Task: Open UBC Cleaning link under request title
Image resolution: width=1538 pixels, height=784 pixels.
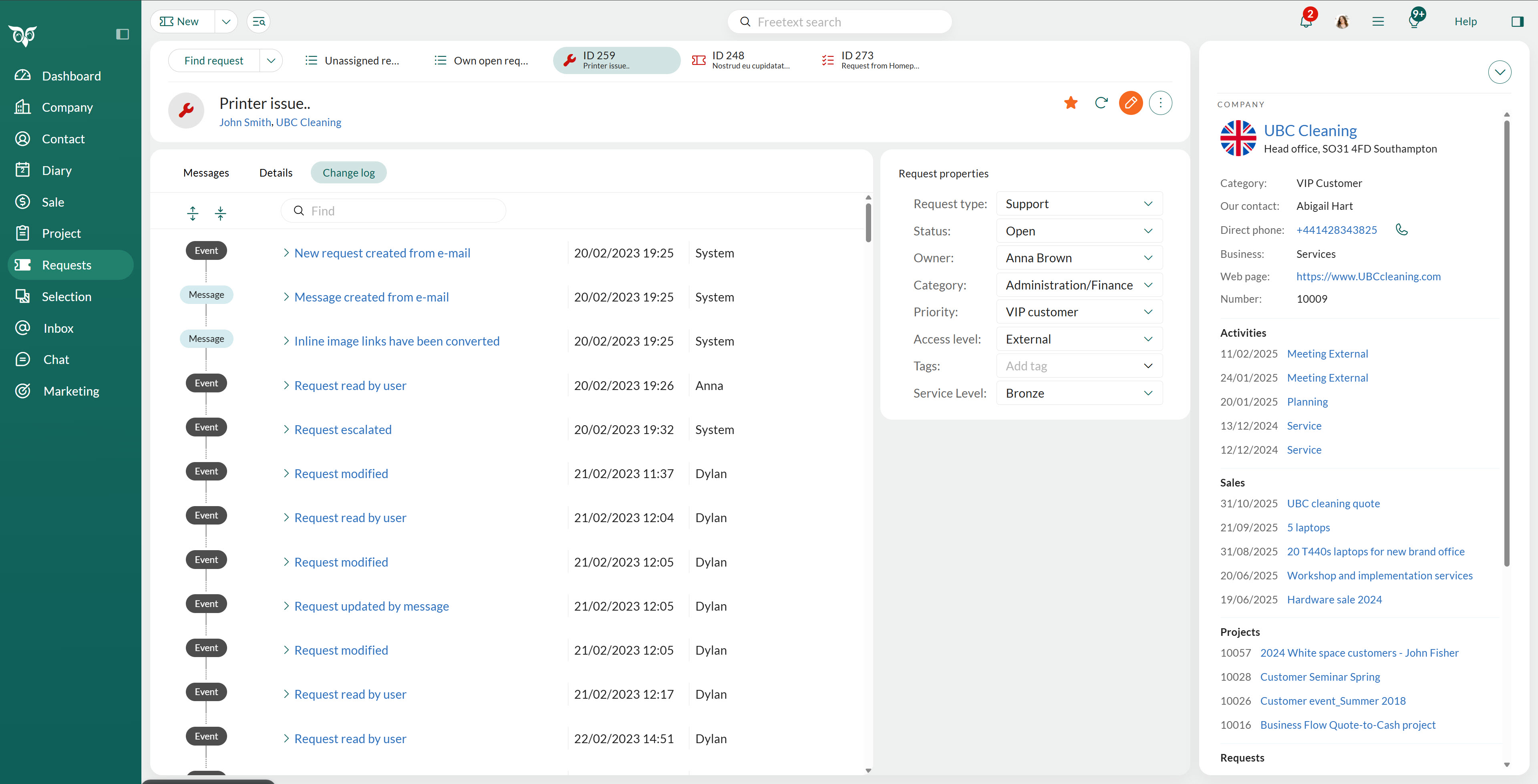Action: pyautogui.click(x=309, y=123)
